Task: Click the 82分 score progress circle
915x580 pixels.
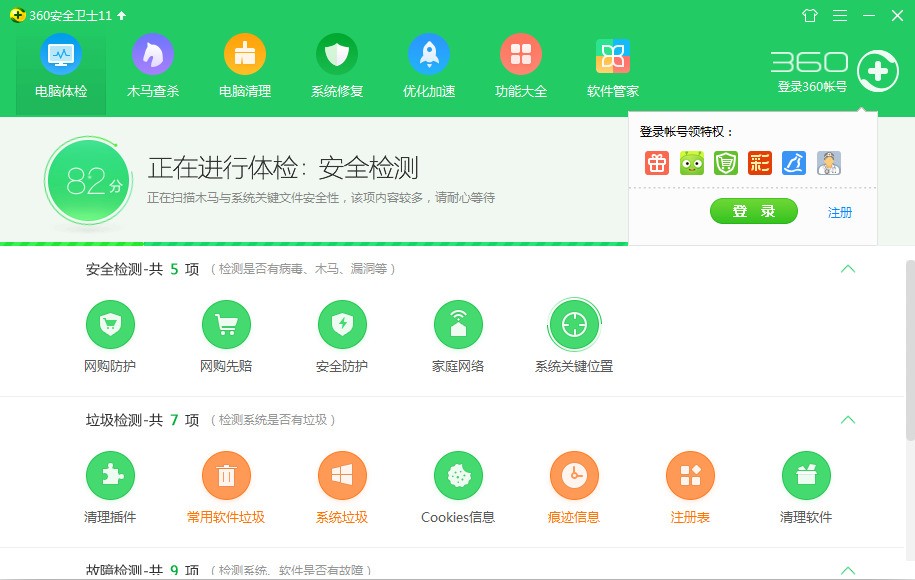Action: 88,181
